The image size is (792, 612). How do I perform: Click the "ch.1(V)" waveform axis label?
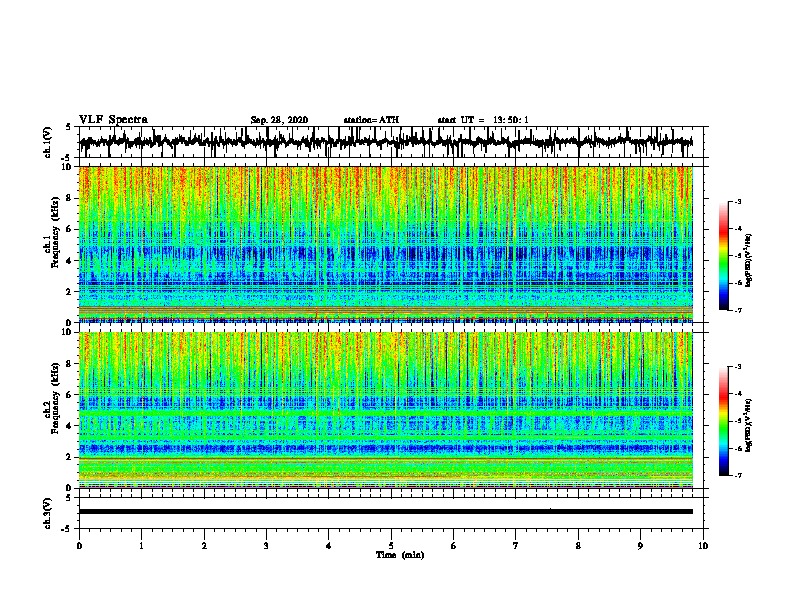(x=48, y=142)
